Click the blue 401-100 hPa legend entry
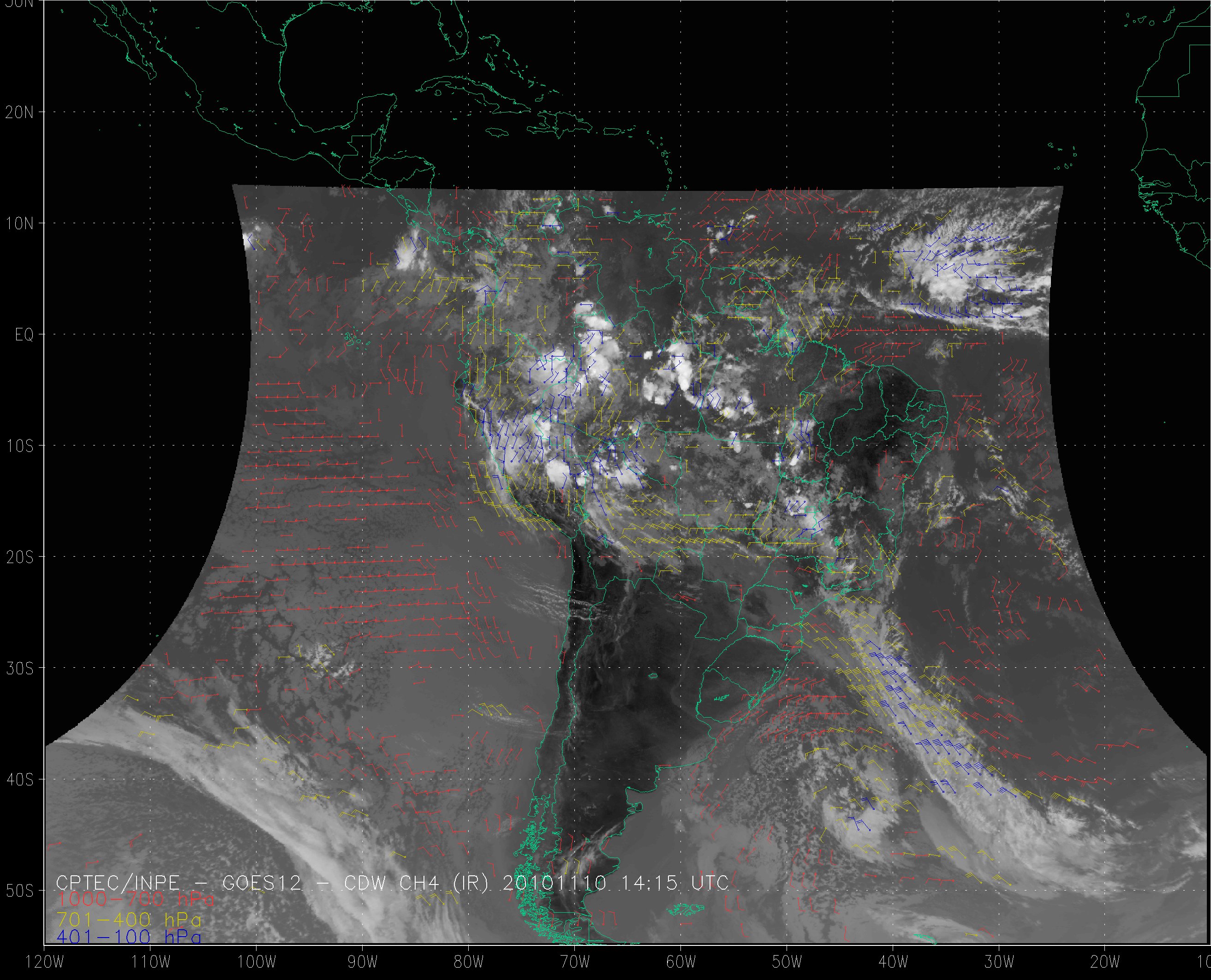The image size is (1211, 980). (x=129, y=937)
